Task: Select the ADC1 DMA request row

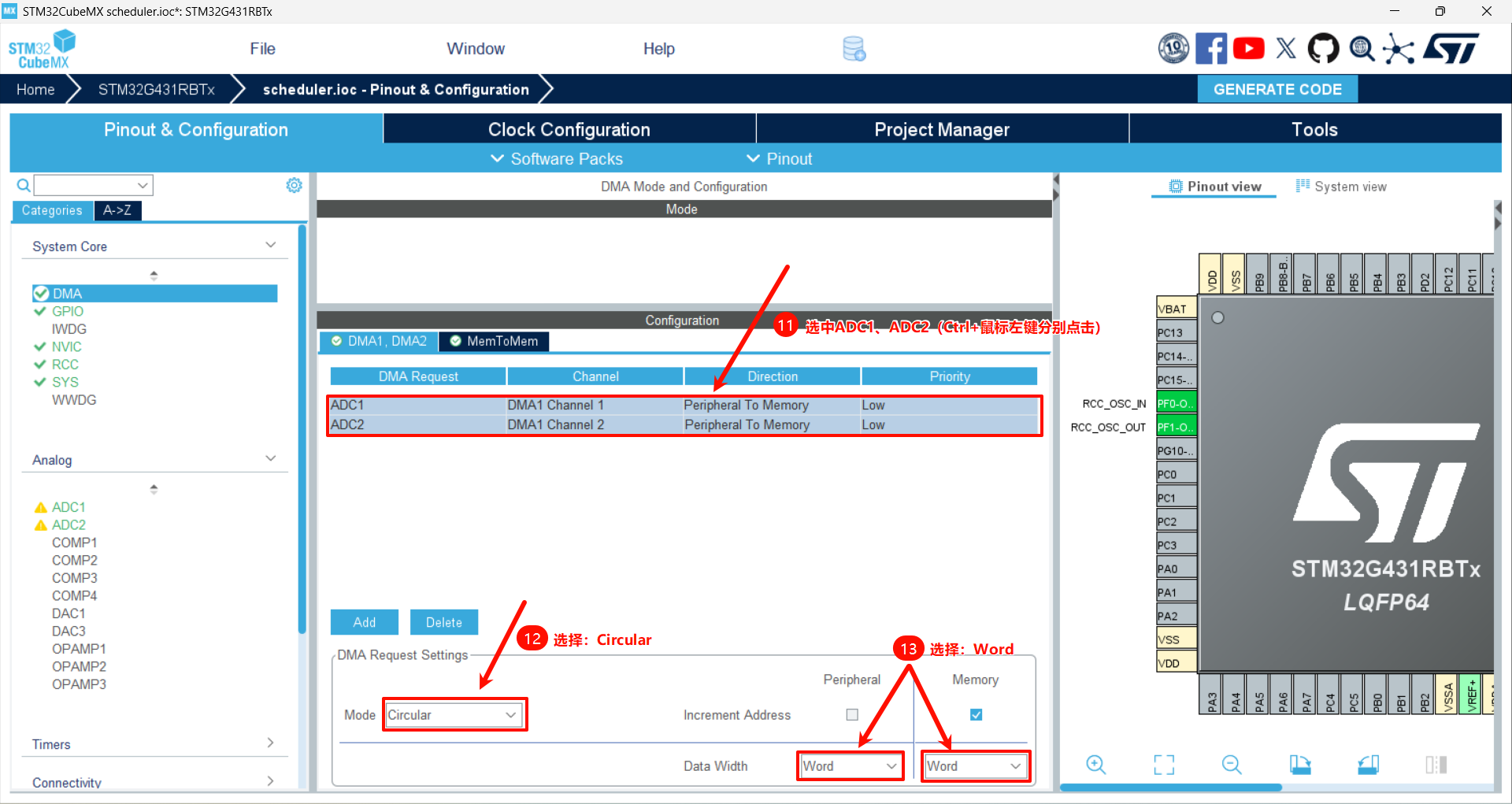Action: pos(684,405)
